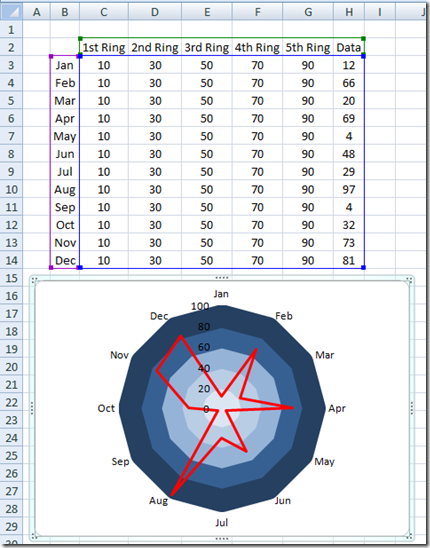Select the 'Aug' label cell in the table

(65, 189)
